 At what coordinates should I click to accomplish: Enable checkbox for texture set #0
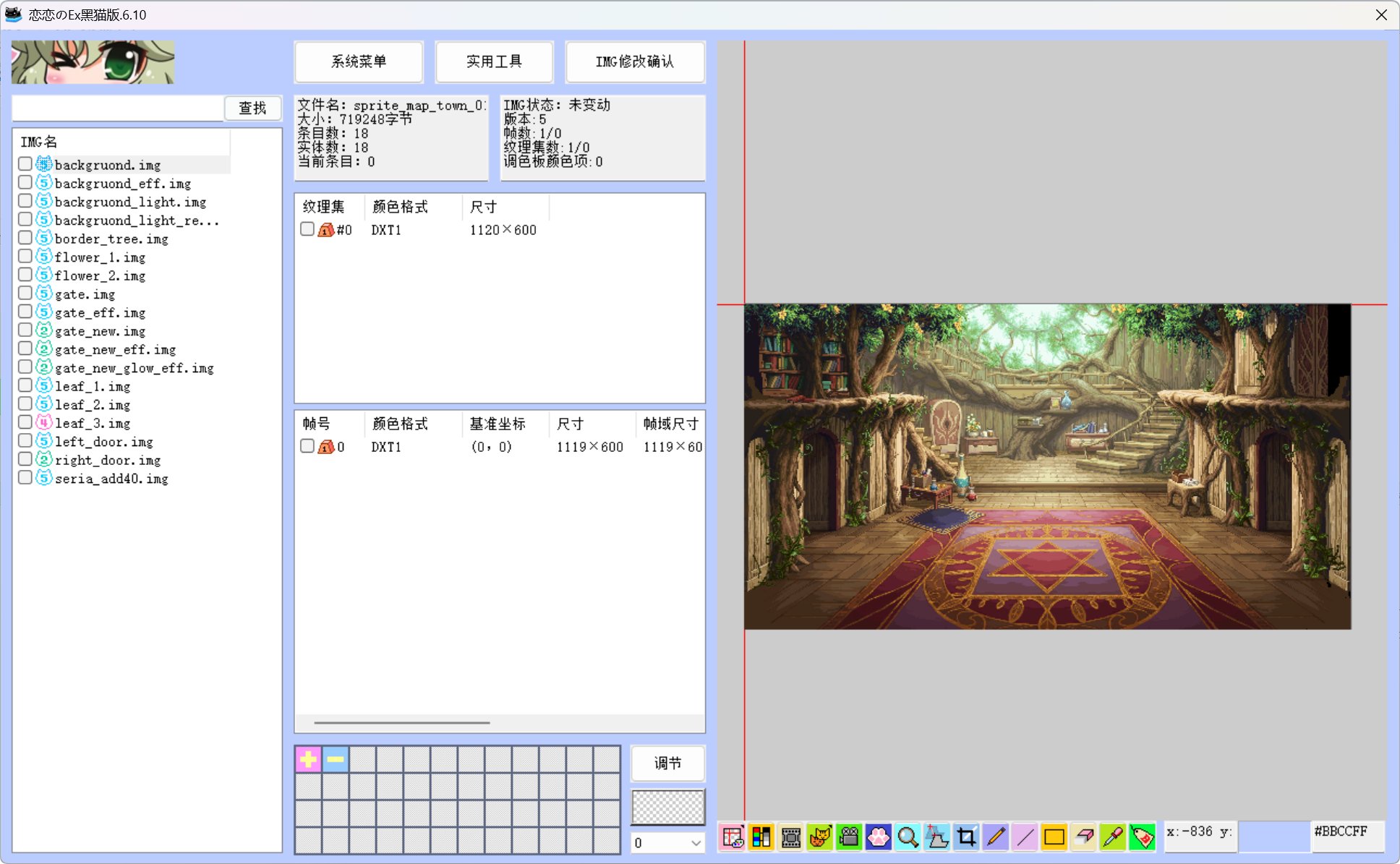(307, 229)
